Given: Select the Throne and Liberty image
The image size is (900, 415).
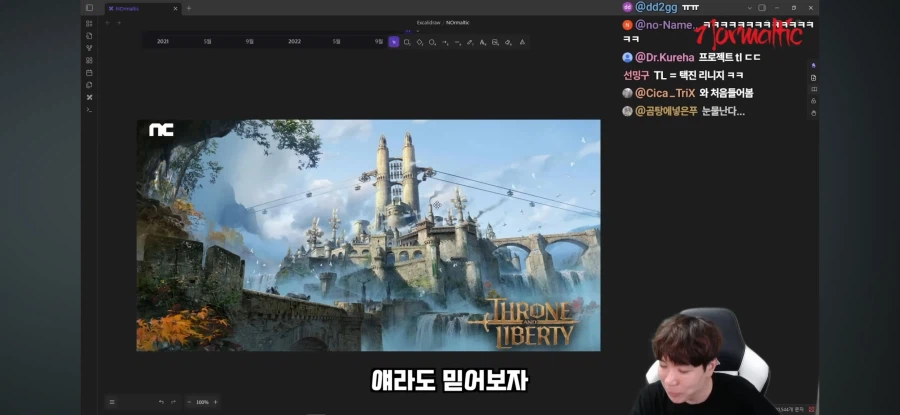Looking at the screenshot, I should point(368,235).
